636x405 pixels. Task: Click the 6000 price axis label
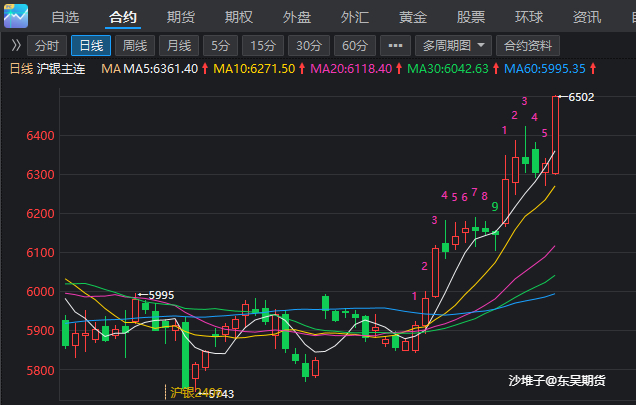point(40,291)
